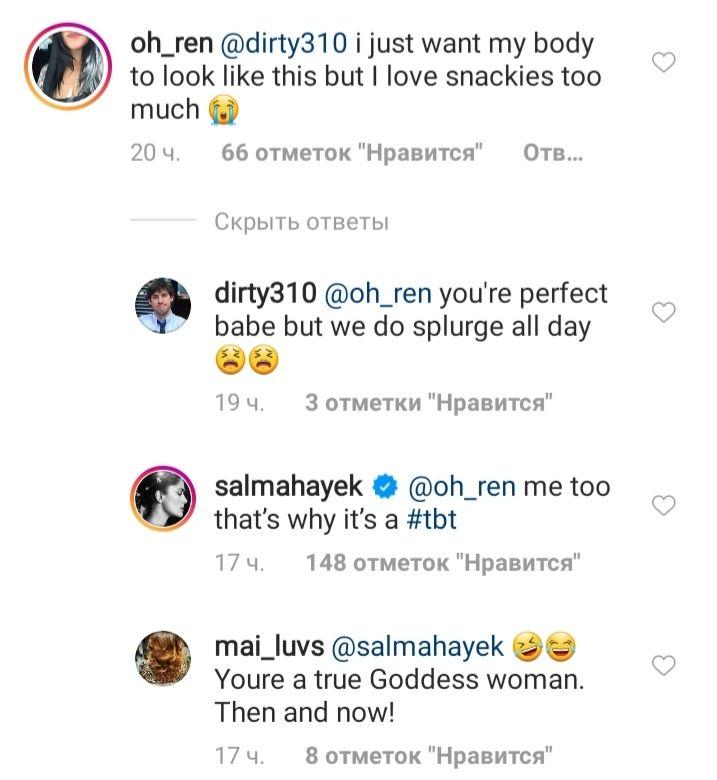View the 148 likes on salmahayek's reply
Viewport: 717px width, 780px height.
pyautogui.click(x=443, y=563)
